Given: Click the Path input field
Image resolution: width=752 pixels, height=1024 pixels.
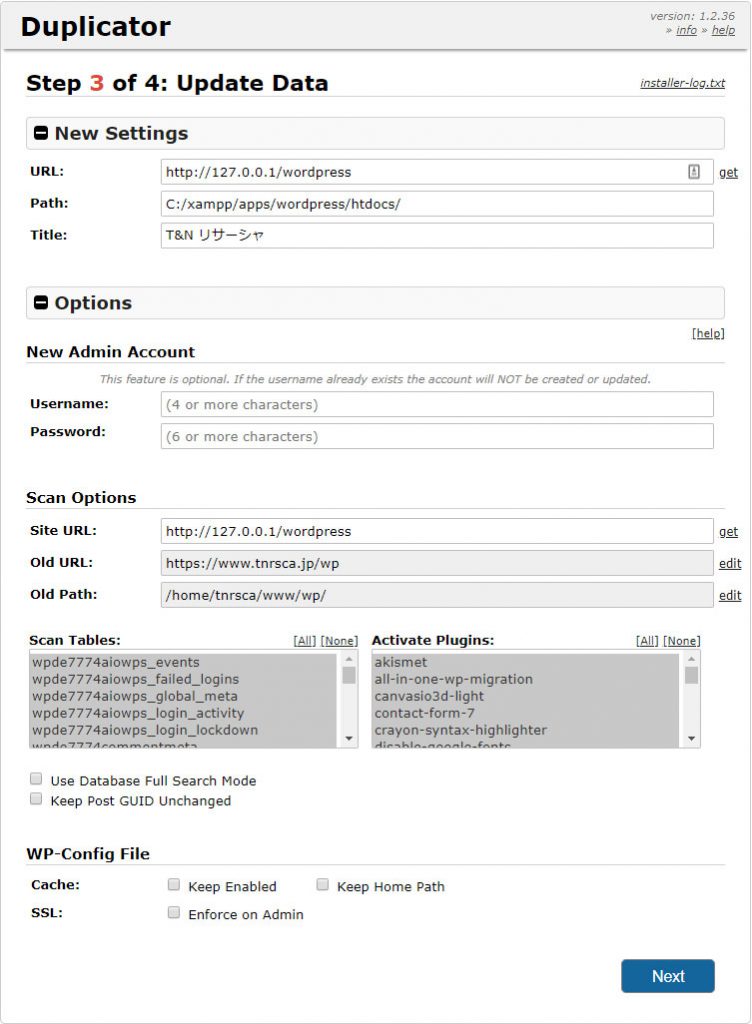Looking at the screenshot, I should click(437, 204).
